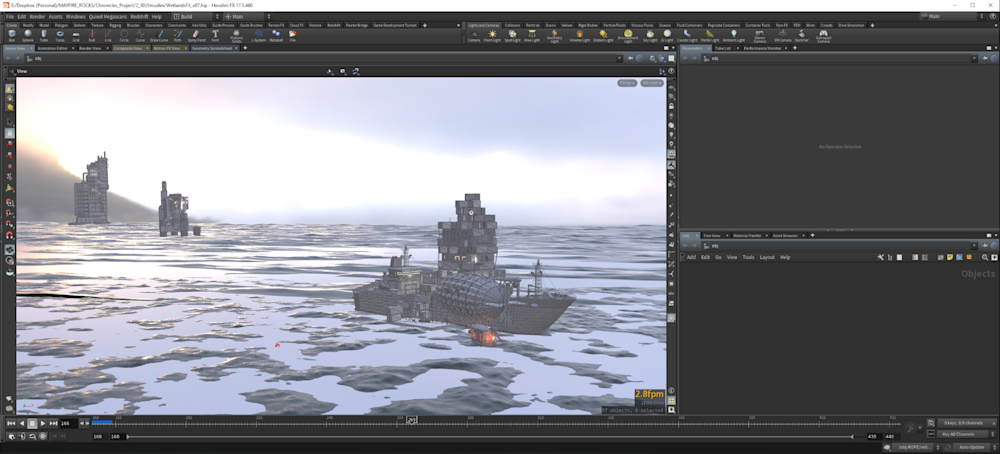Add an Area Light

click(x=532, y=36)
